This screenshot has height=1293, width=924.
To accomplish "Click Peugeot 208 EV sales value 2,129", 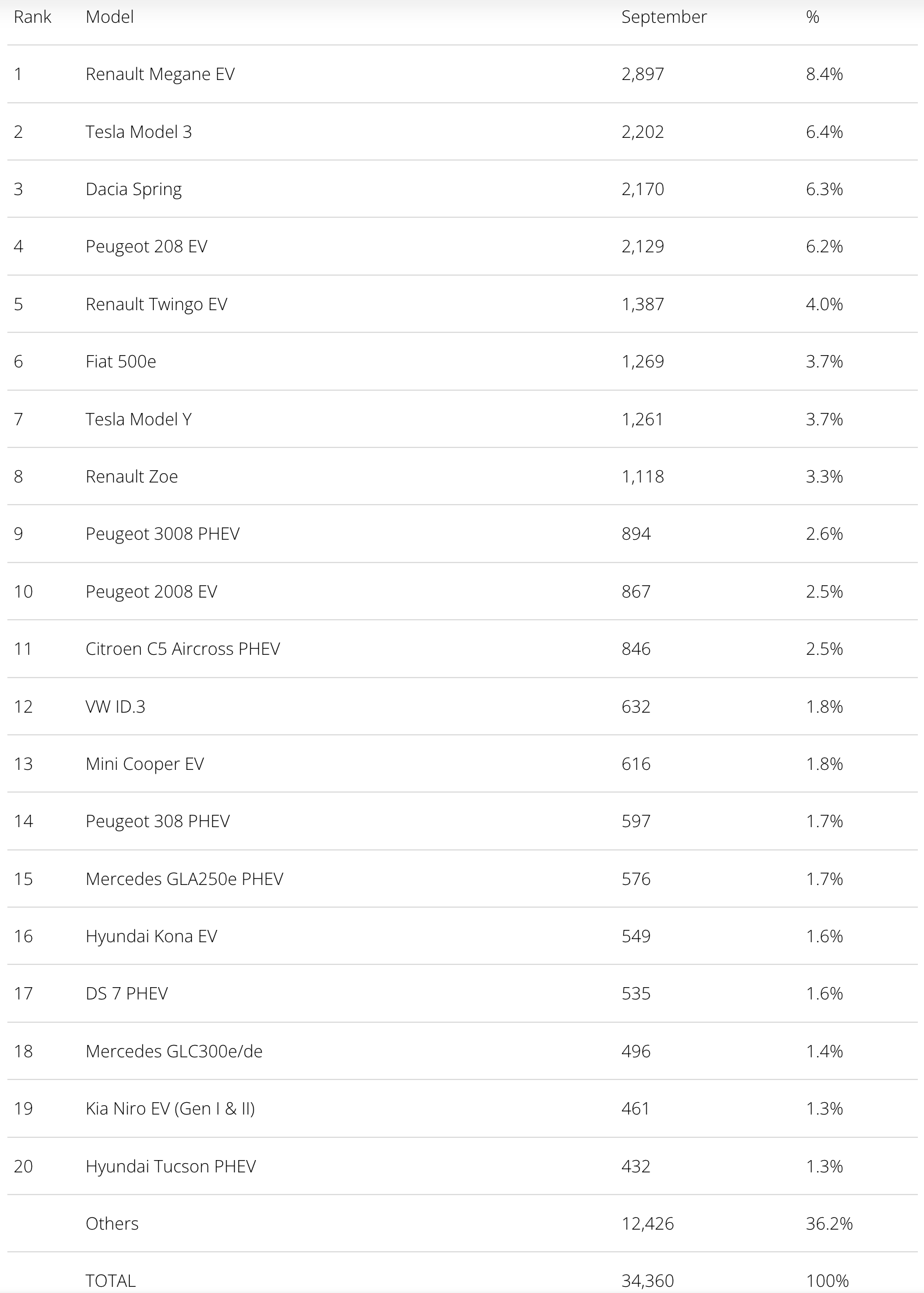I will pos(642,247).
